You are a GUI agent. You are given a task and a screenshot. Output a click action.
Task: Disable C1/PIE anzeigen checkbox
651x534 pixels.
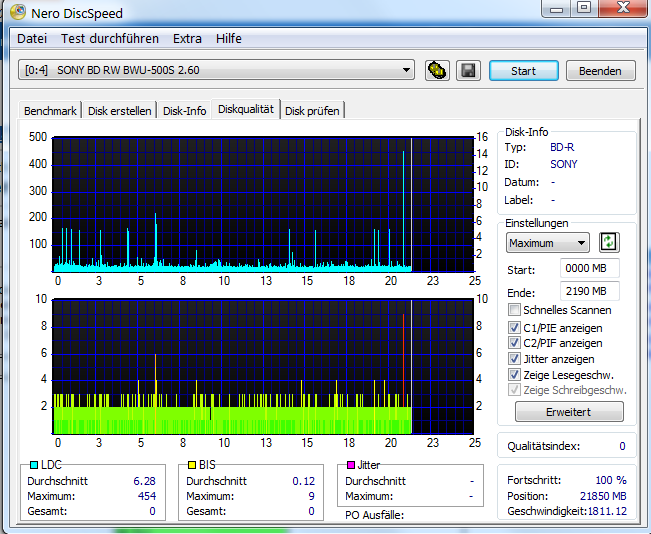pos(514,328)
